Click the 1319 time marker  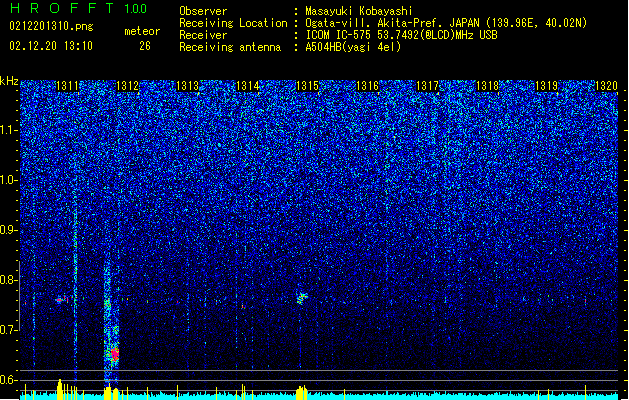546,86
